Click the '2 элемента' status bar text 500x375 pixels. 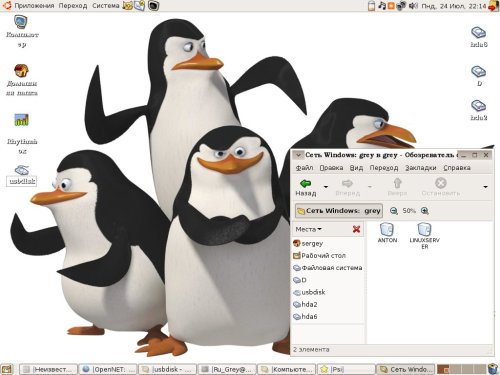coord(311,350)
